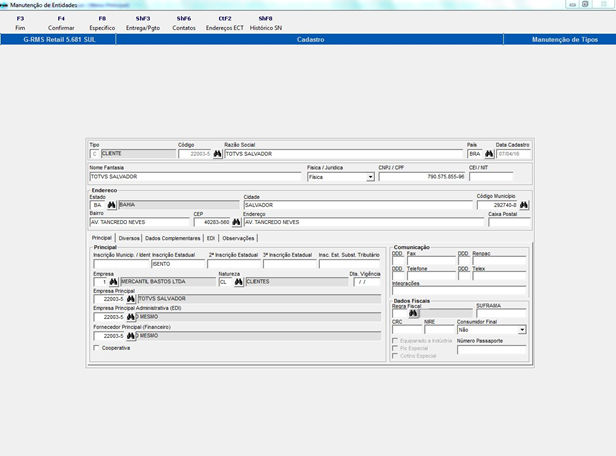Click the Razão Social input field
616x456 pixels.
point(344,154)
